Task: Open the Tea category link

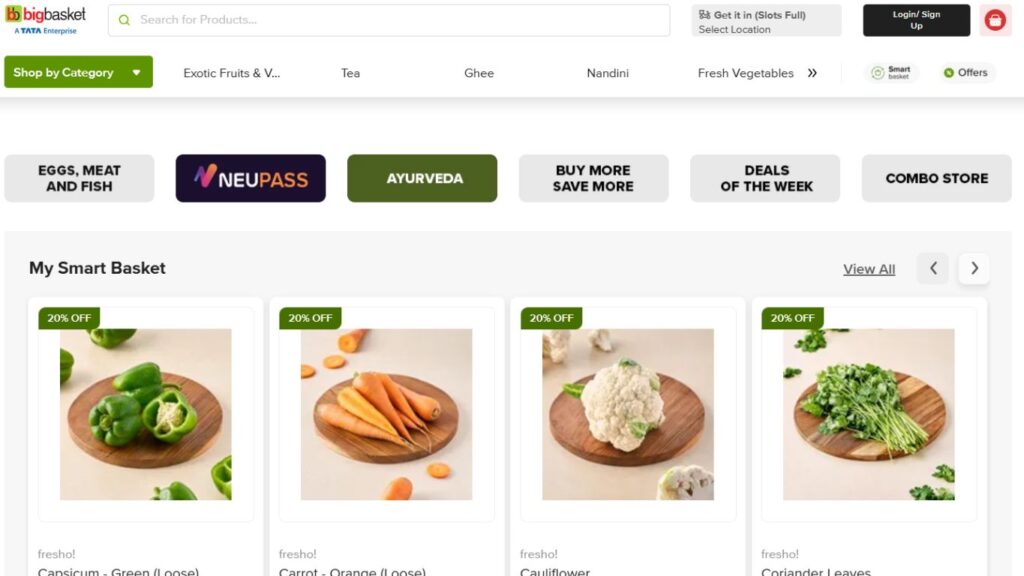Action: pyautogui.click(x=350, y=73)
